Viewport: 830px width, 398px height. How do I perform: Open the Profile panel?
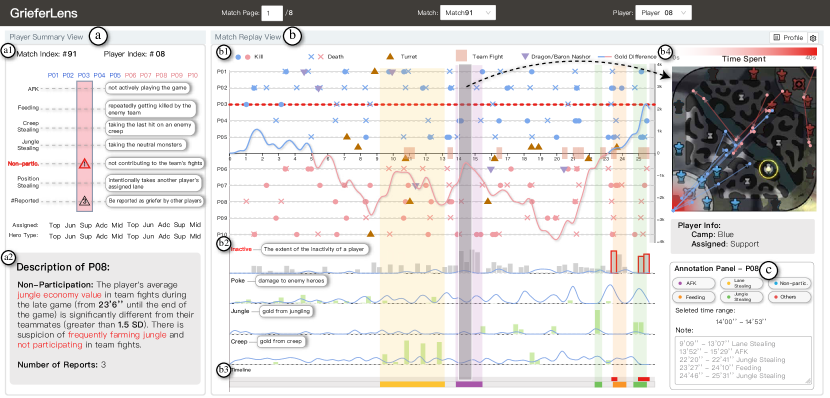point(788,38)
